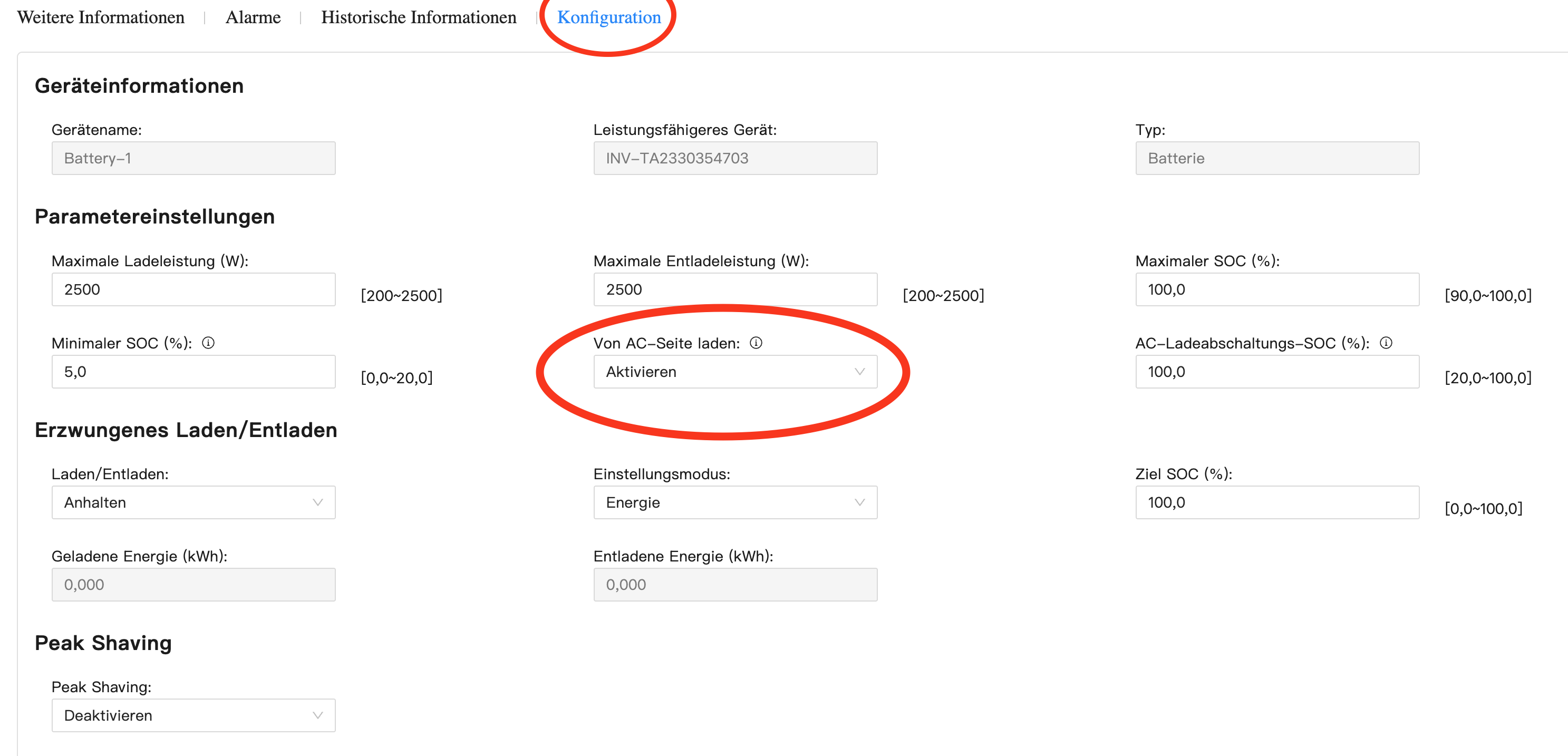This screenshot has width=1568, height=756.
Task: Click the Ziel SOC input field
Action: (1277, 502)
